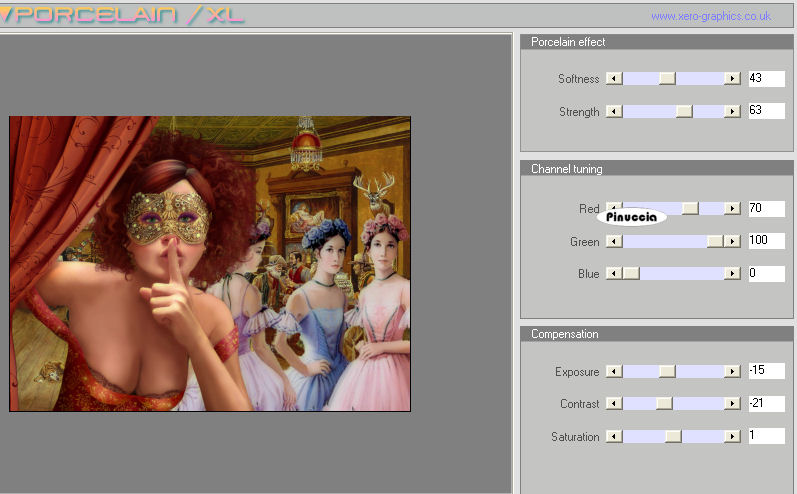Click the Saturation slider thumb
This screenshot has width=797, height=494.
[x=673, y=436]
